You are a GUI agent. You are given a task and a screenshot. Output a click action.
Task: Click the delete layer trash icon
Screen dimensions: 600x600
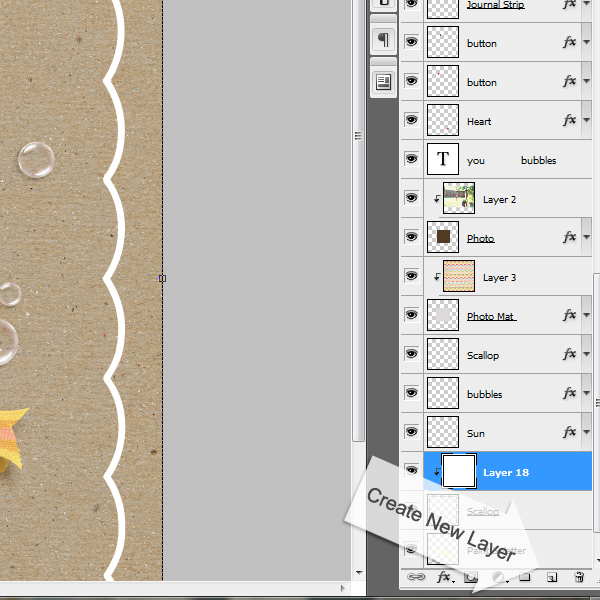point(579,577)
